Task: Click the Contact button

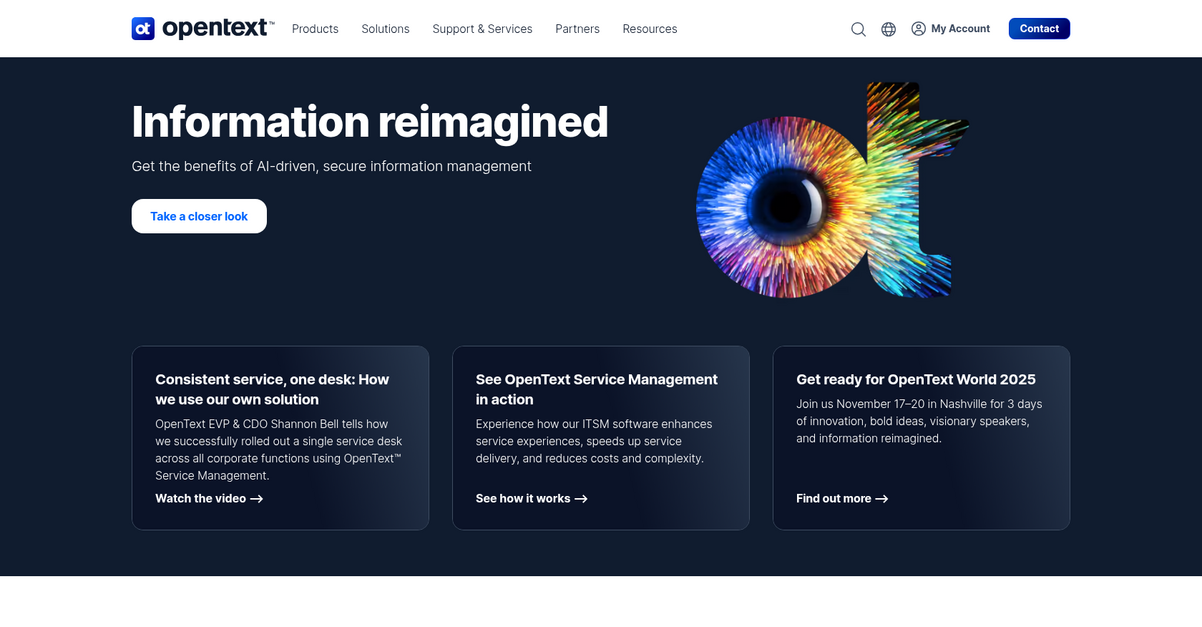Action: tap(1039, 29)
